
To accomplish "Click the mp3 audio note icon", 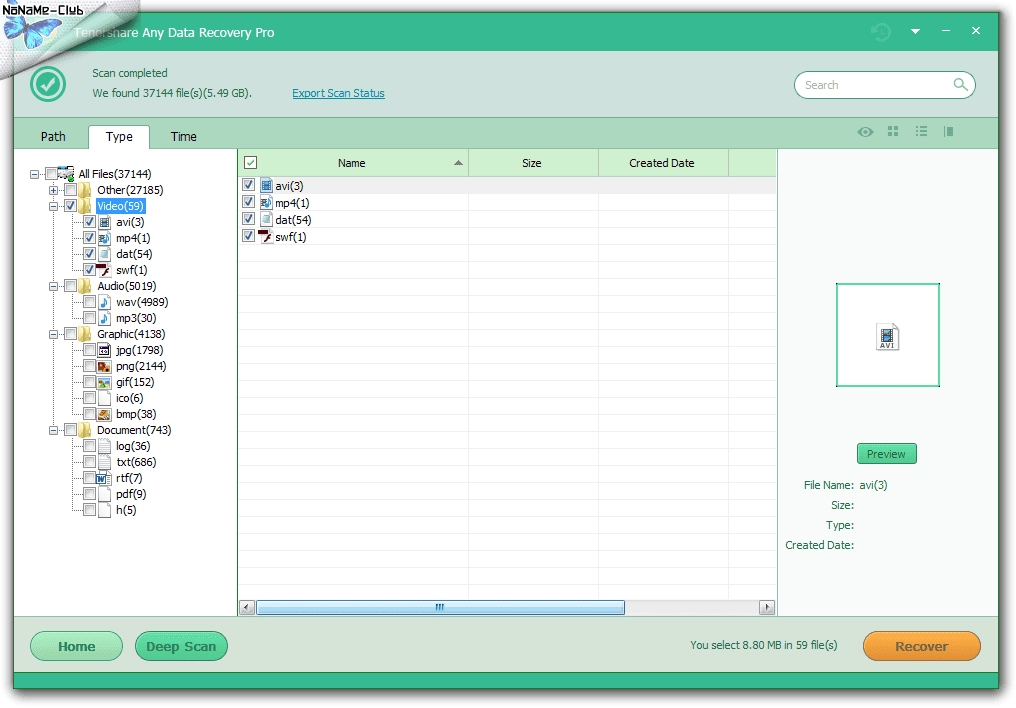I will coord(104,318).
